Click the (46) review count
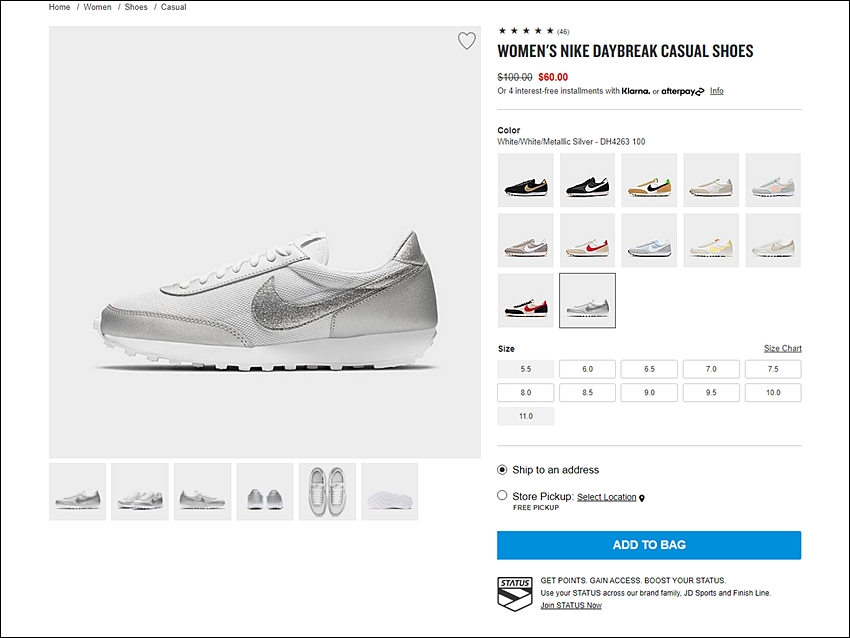Screen dimensions: 850x638 563,31
